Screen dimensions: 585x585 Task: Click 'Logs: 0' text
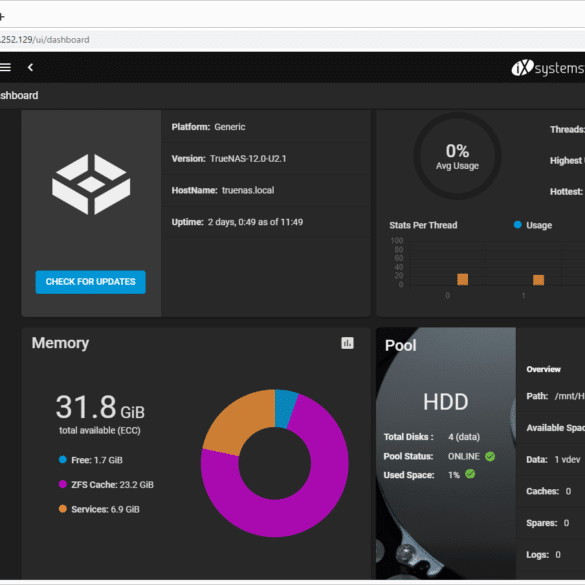tap(543, 555)
